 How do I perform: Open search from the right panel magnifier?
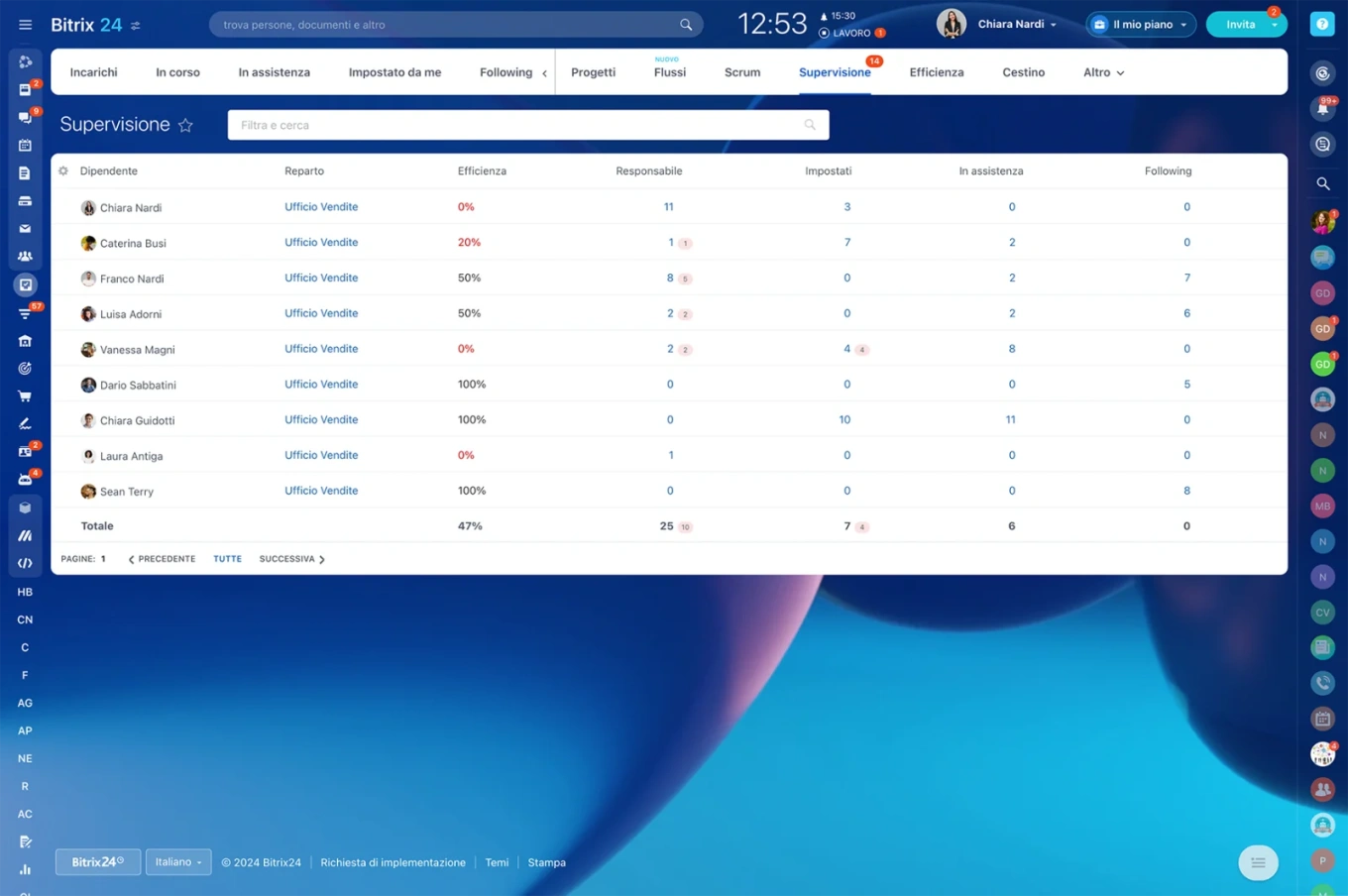[1322, 183]
